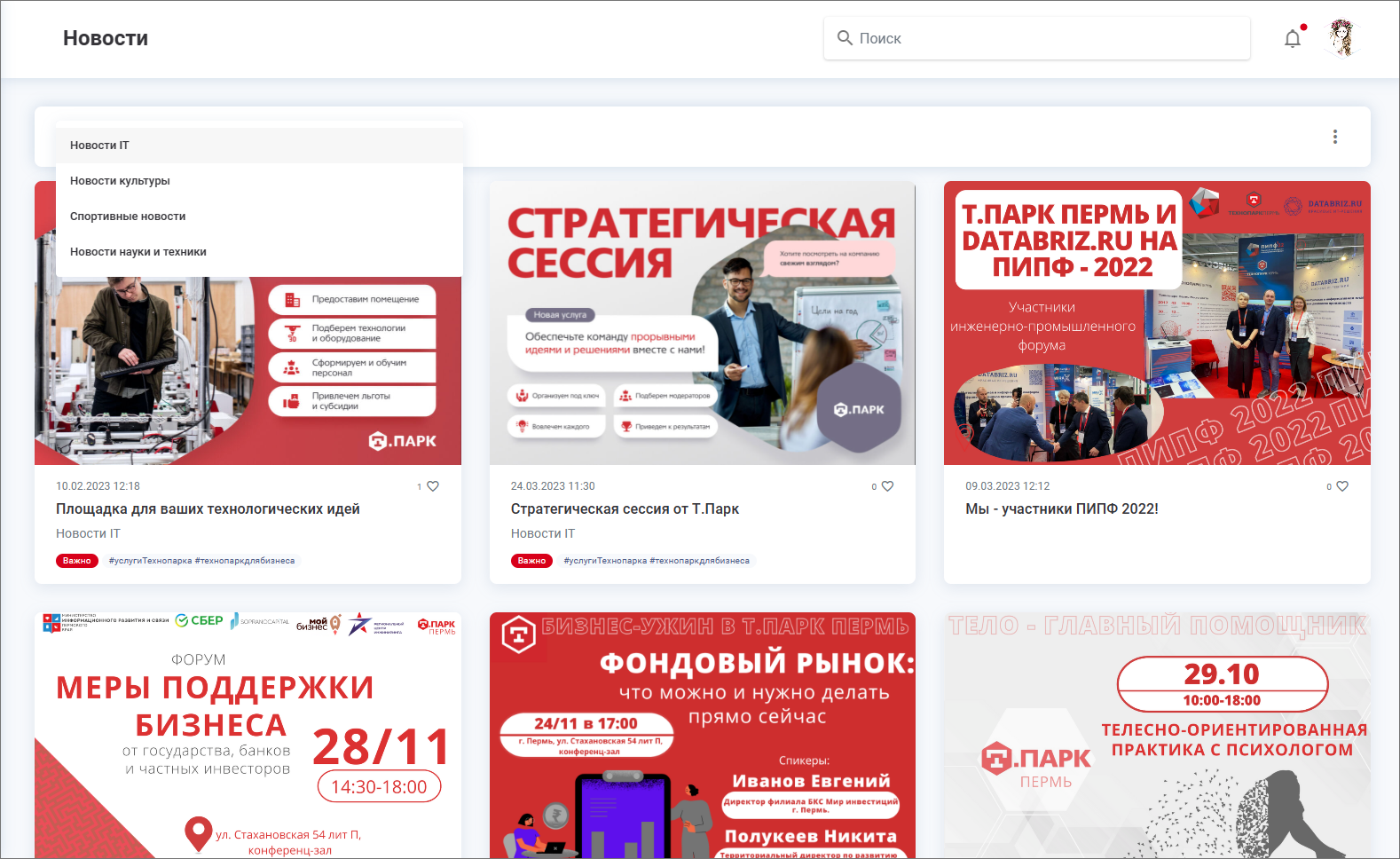The image size is (1400, 859).
Task: Click the search magnifier icon
Action: pyautogui.click(x=845, y=38)
